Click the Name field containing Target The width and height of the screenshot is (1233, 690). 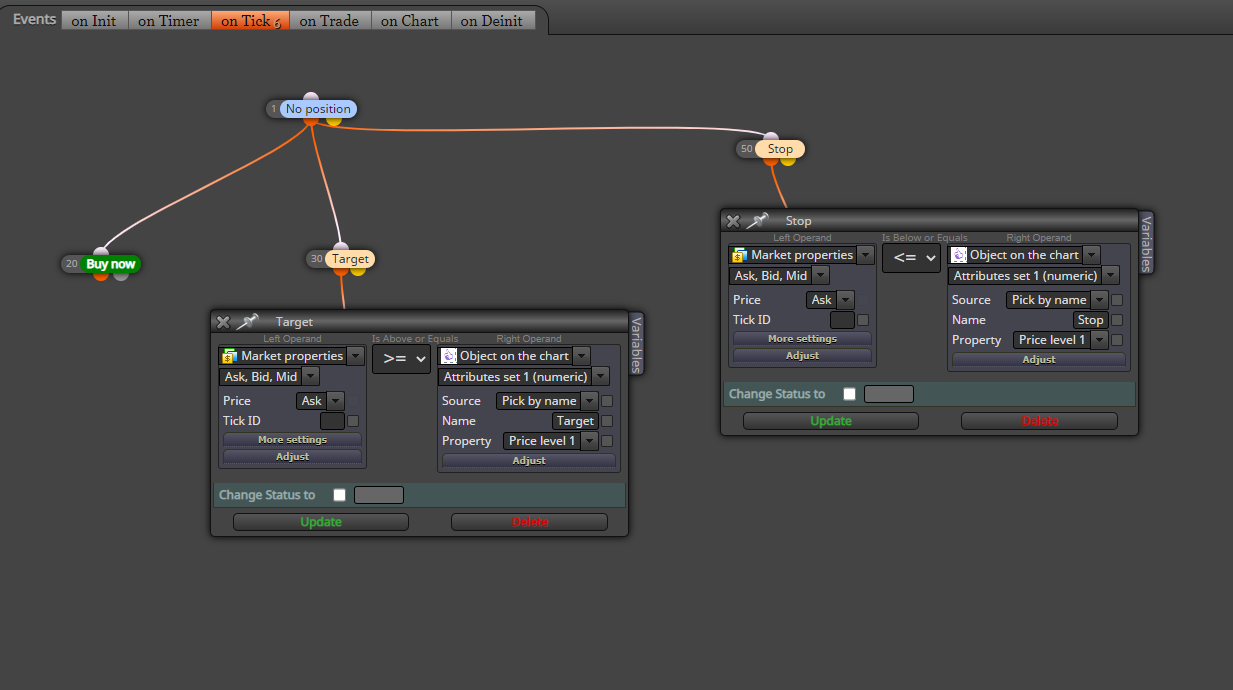point(575,421)
